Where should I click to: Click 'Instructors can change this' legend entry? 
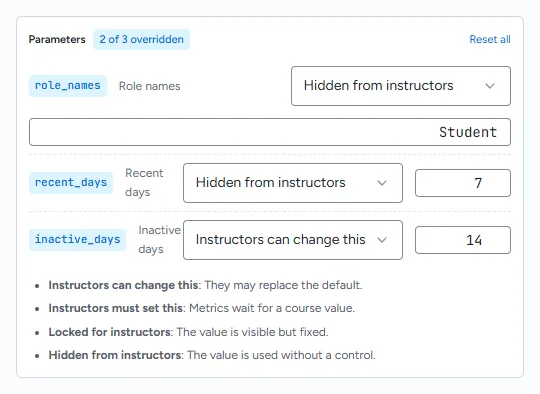[205, 285]
